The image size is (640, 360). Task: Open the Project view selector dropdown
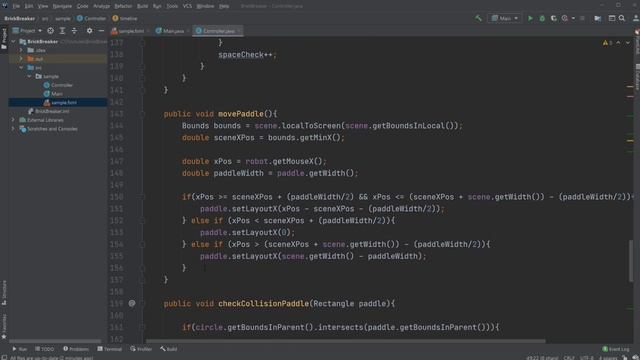tap(27, 31)
